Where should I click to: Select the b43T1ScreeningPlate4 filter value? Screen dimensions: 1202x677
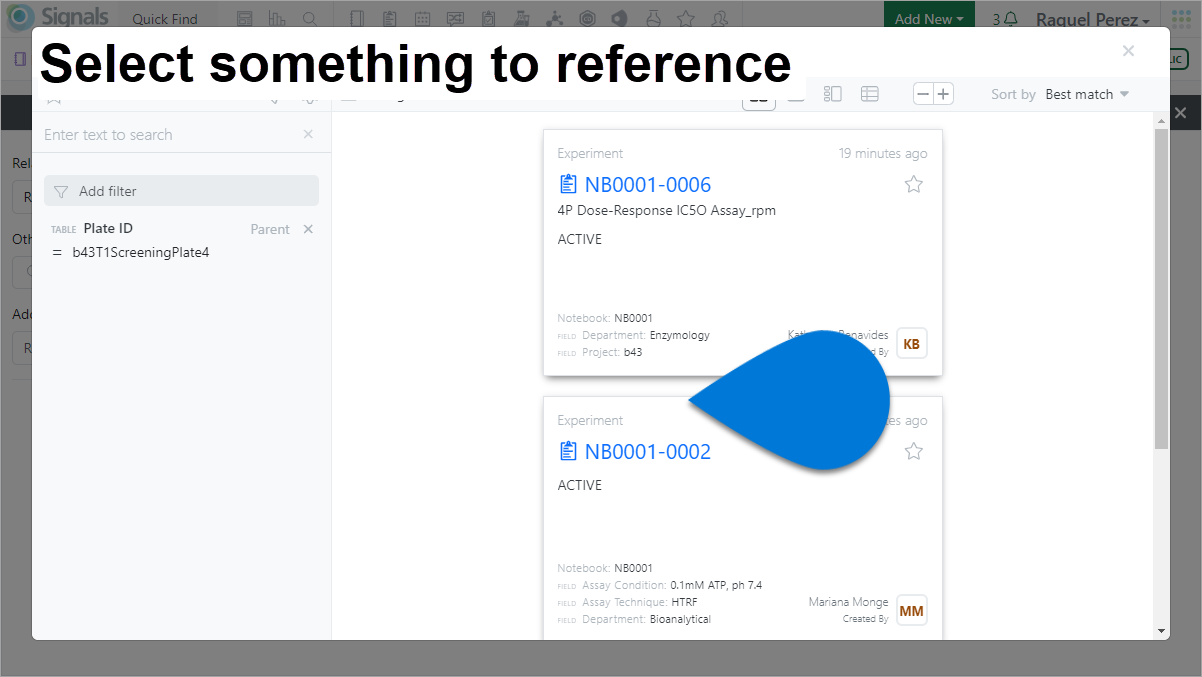tap(140, 252)
